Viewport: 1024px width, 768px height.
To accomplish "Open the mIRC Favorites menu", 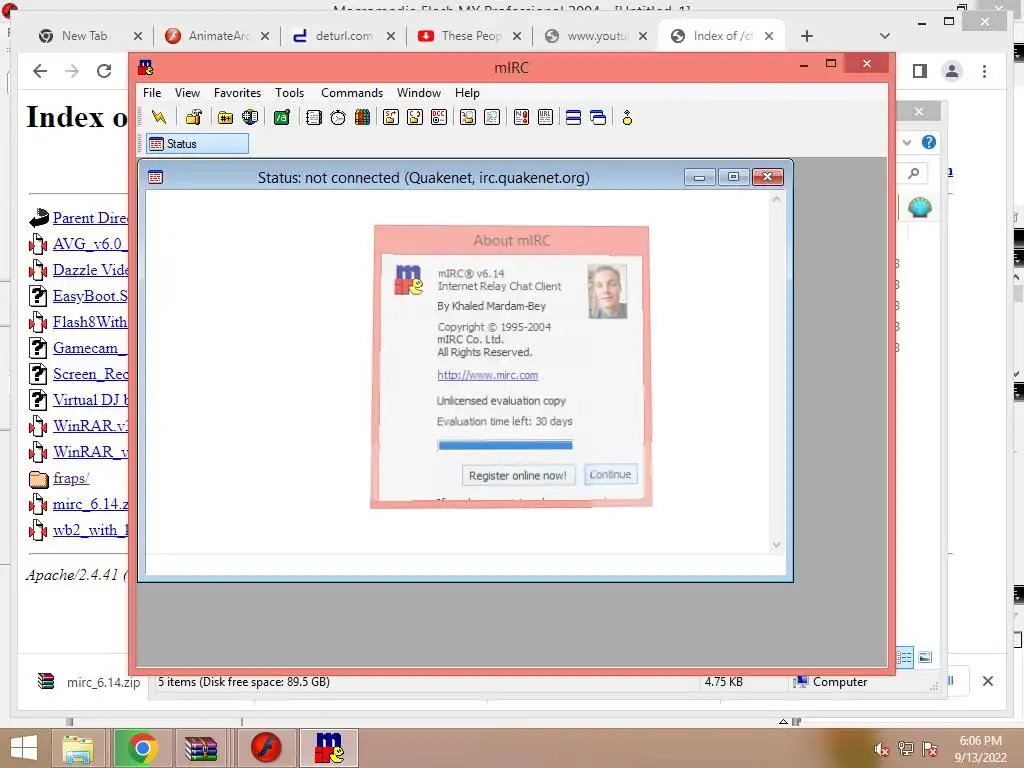I will tap(237, 93).
